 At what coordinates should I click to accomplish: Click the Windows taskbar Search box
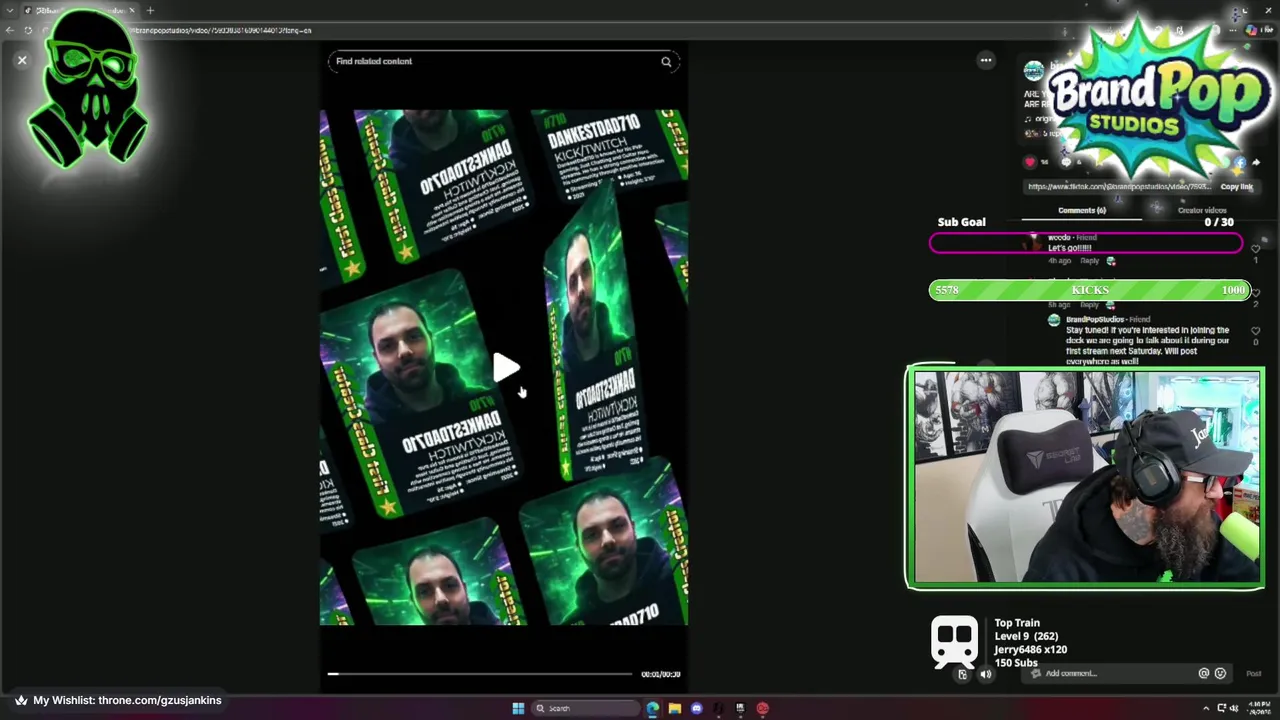pyautogui.click(x=584, y=708)
